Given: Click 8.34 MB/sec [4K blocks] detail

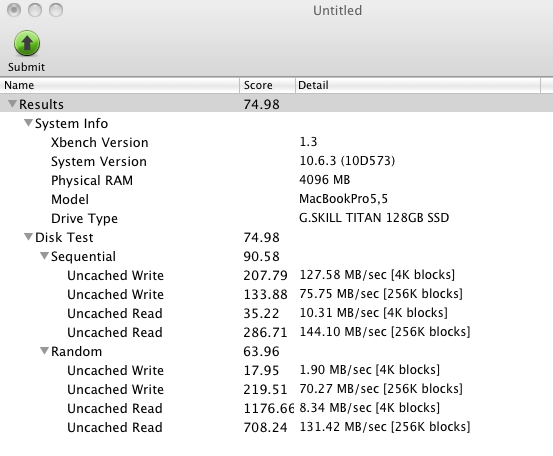Looking at the screenshot, I should click(x=370, y=408).
